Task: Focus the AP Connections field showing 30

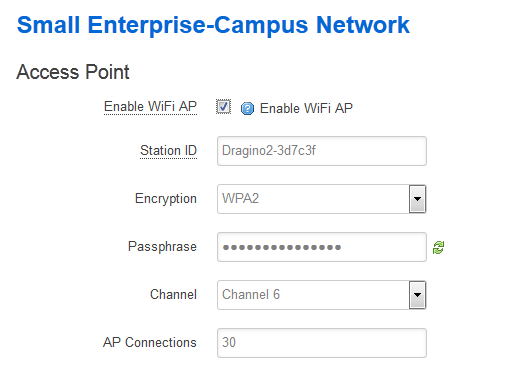Action: [322, 343]
